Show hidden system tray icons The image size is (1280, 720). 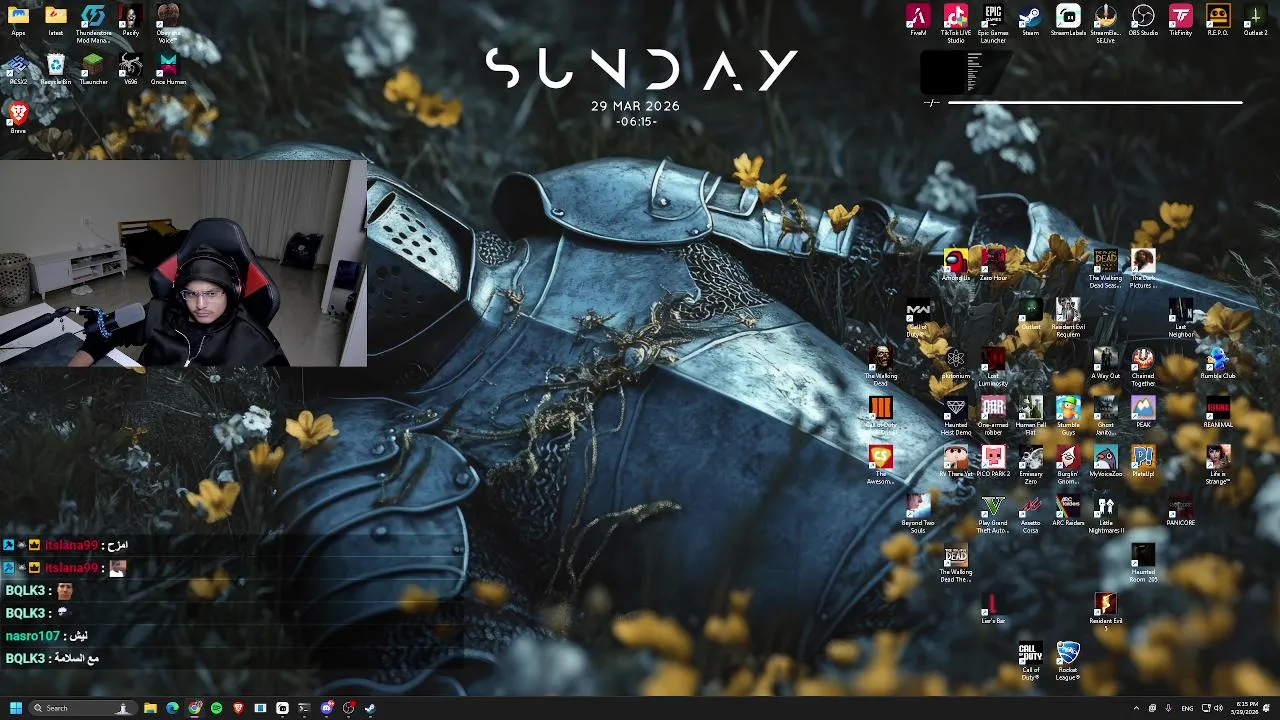(x=1136, y=708)
